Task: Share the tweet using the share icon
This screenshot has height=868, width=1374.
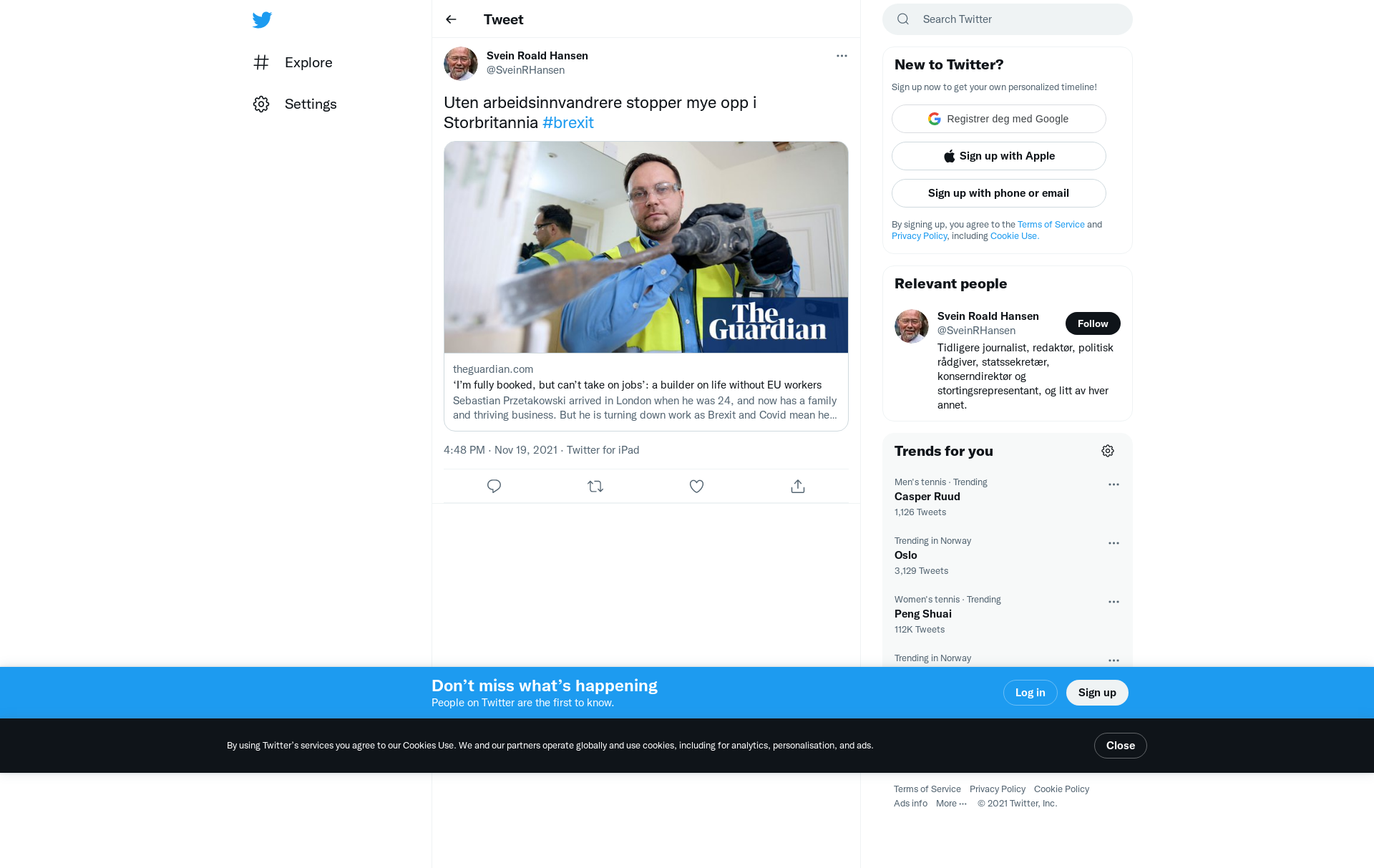Action: (798, 487)
